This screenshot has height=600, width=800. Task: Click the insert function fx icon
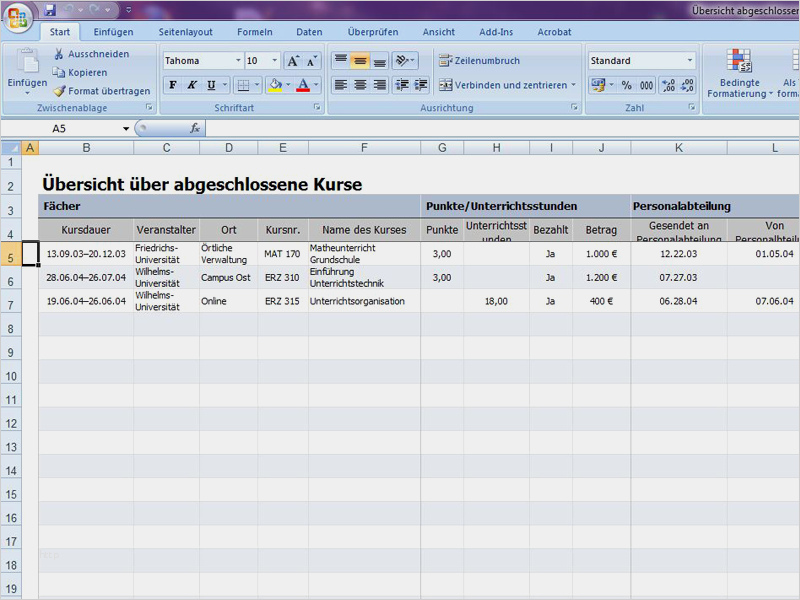tap(195, 129)
